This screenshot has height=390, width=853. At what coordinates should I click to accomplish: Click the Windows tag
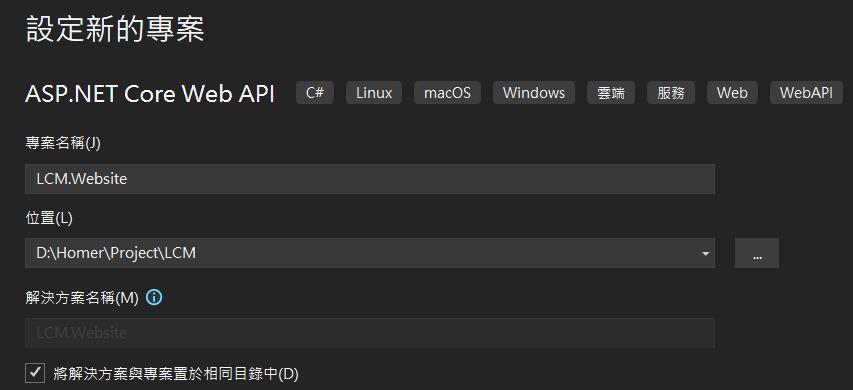534,92
